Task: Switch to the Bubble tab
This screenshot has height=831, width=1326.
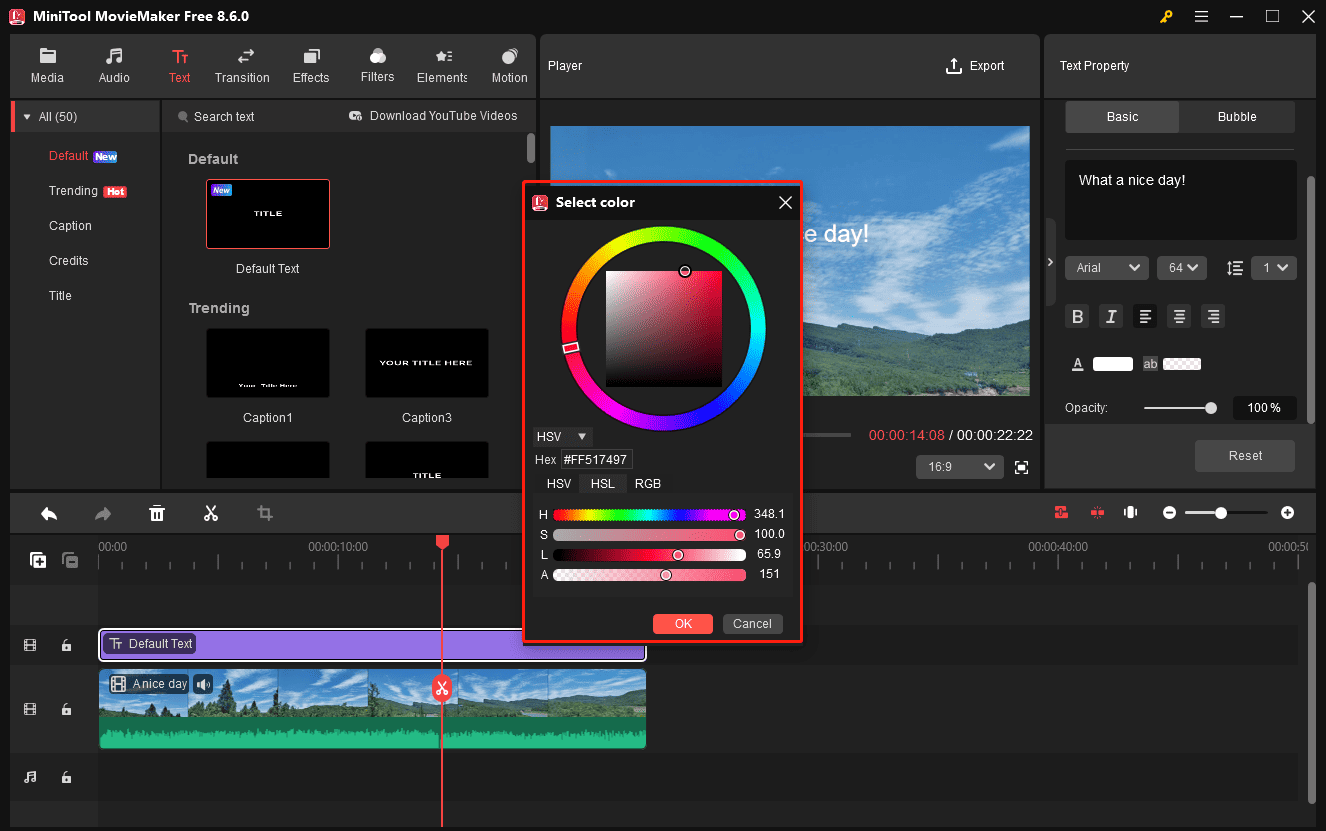Action: [x=1236, y=117]
